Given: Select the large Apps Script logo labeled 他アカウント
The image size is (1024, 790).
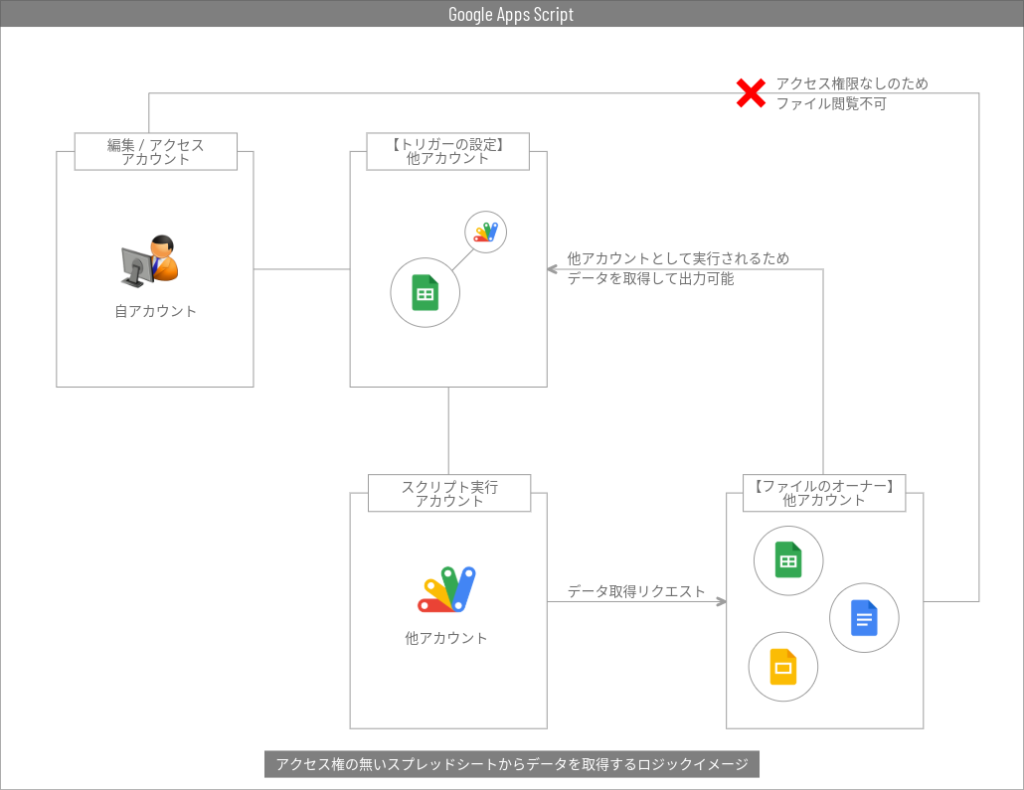Looking at the screenshot, I should click(447, 590).
